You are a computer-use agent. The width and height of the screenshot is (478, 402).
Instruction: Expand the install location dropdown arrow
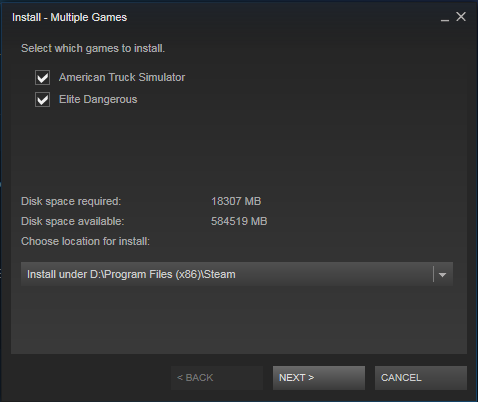(x=442, y=274)
